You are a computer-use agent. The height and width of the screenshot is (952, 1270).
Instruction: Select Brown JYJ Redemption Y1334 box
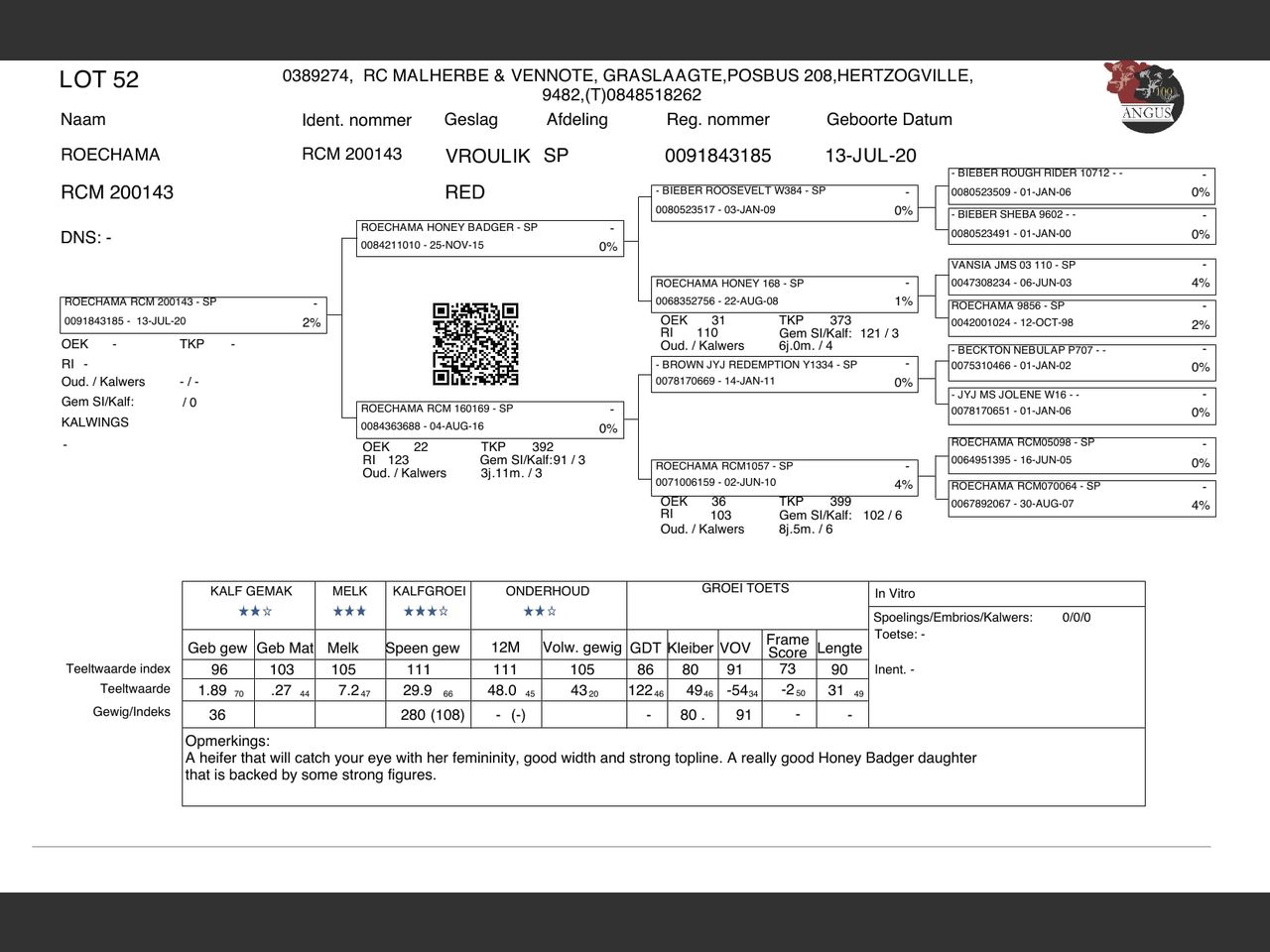tap(784, 374)
